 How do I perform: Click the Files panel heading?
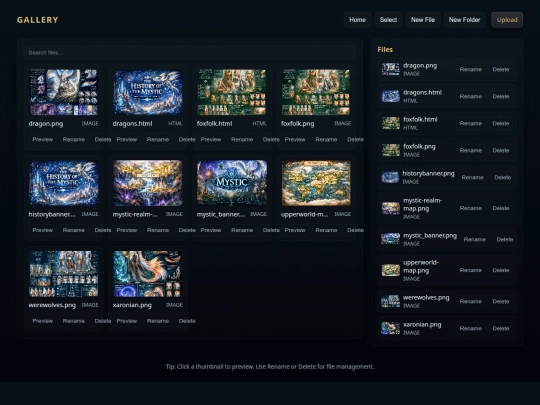[385, 50]
